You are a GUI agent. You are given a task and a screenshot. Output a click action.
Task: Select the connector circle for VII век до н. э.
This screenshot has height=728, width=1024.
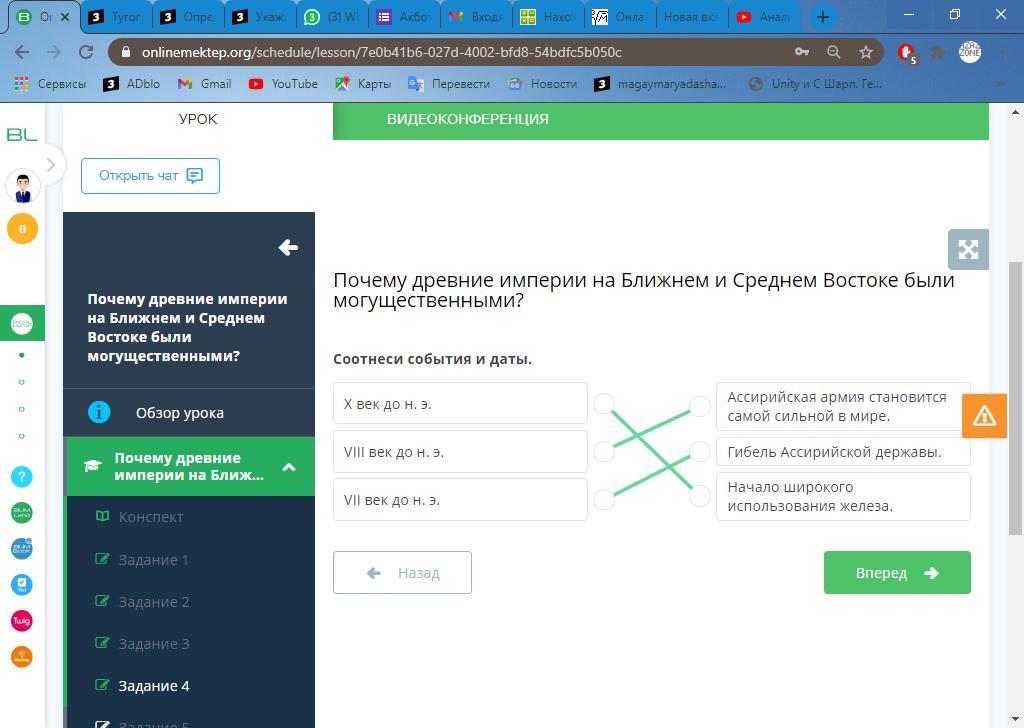click(x=604, y=499)
